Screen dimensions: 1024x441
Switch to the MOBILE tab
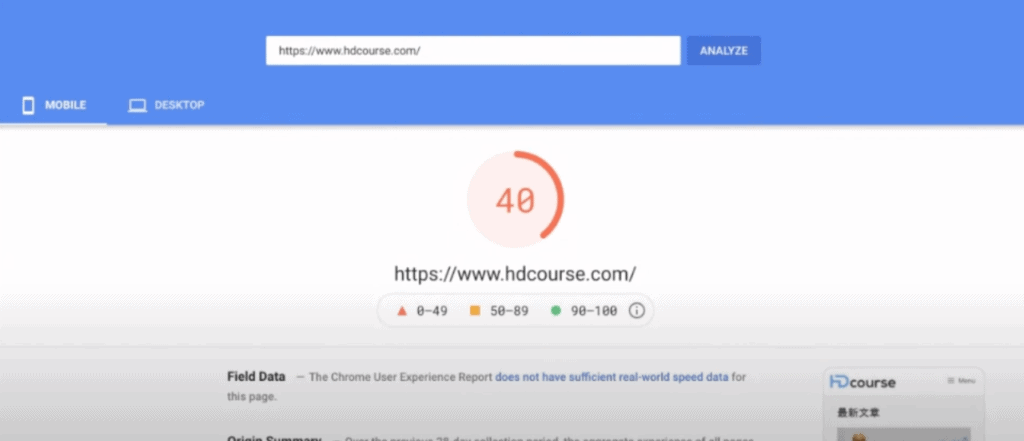coord(54,105)
